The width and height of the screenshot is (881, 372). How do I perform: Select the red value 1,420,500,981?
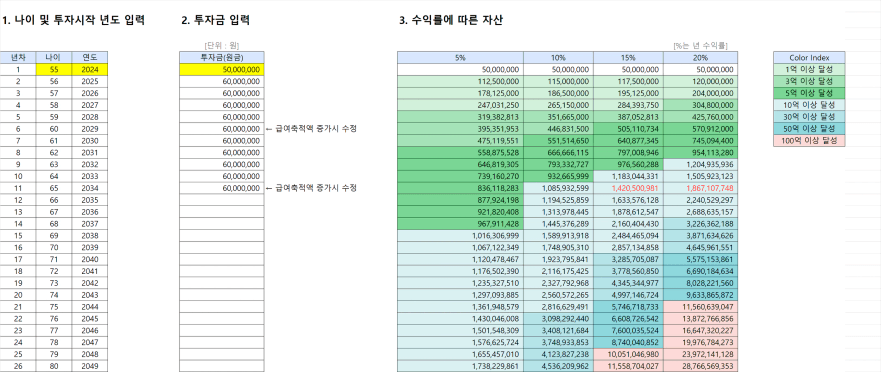[629, 188]
